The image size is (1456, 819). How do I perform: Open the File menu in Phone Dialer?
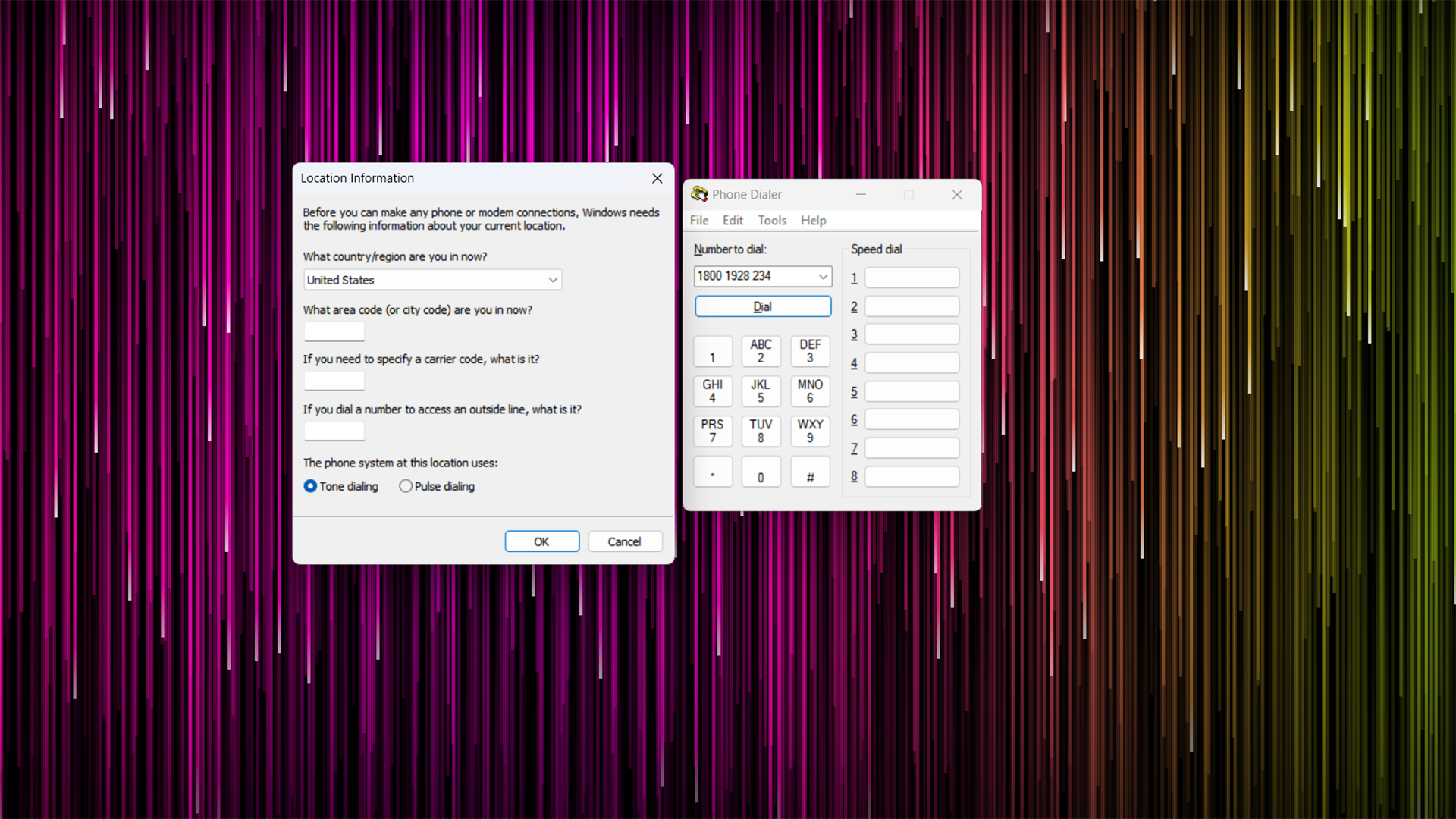pos(699,221)
